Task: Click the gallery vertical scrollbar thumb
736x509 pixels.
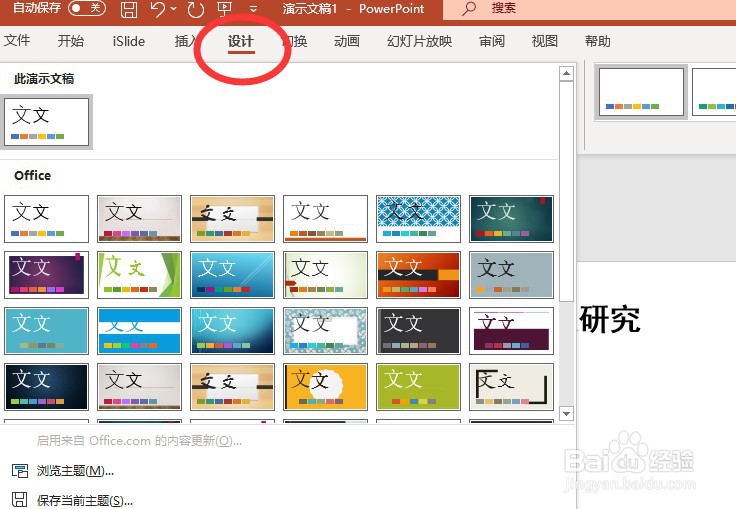Action: (x=567, y=192)
